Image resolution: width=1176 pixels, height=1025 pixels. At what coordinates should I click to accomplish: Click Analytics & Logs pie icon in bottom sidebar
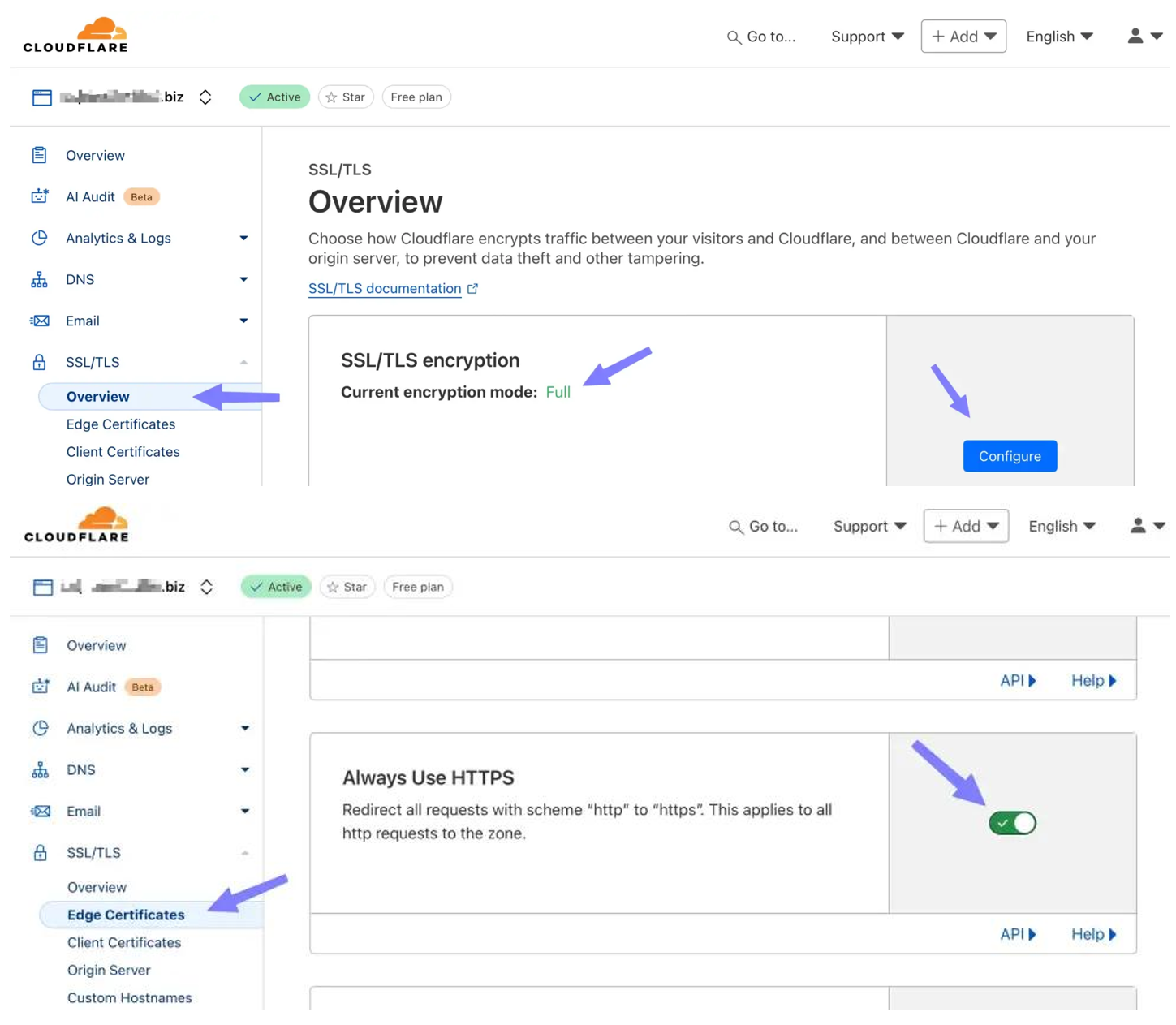point(40,728)
